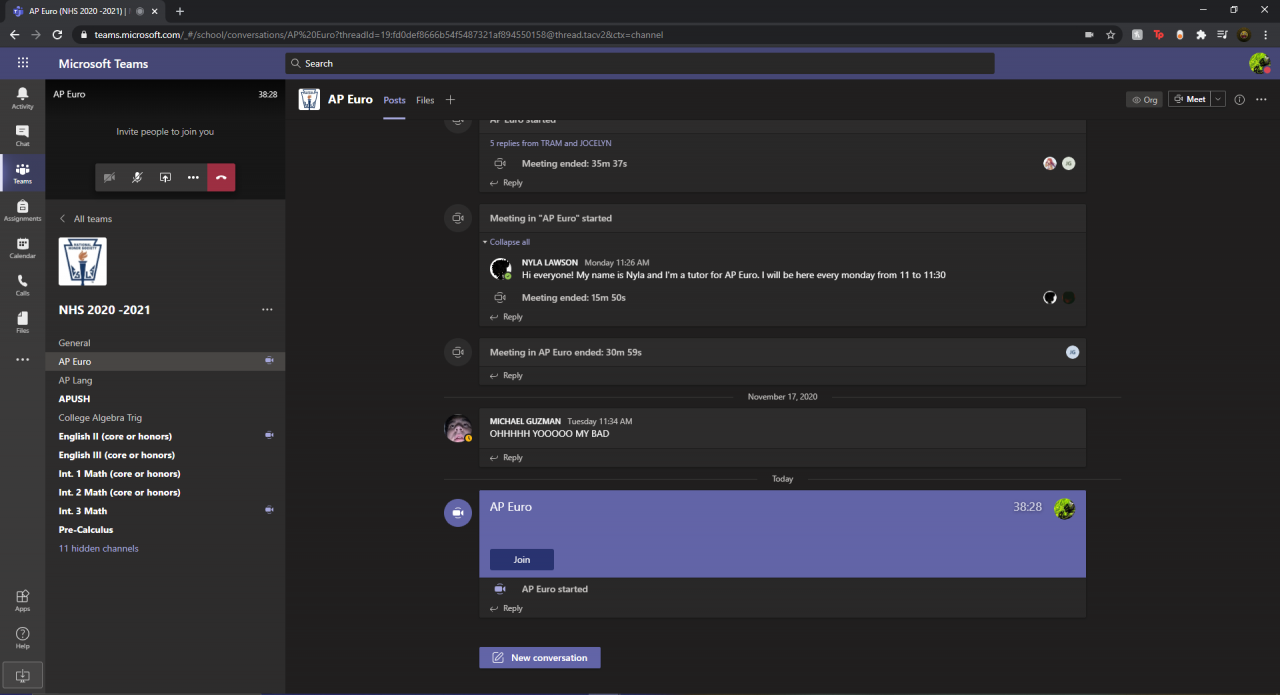Click the download desktop app icon
1280x695 pixels.
tap(22, 675)
